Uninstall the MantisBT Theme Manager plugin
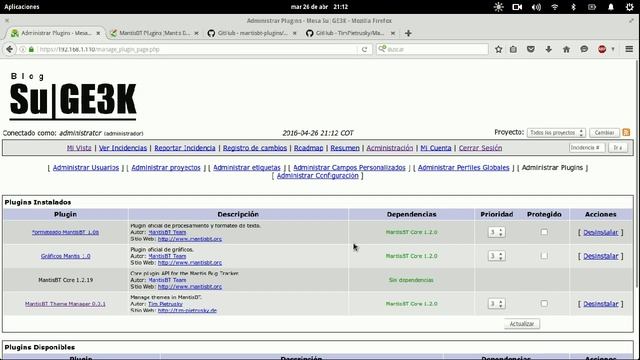 (600, 304)
